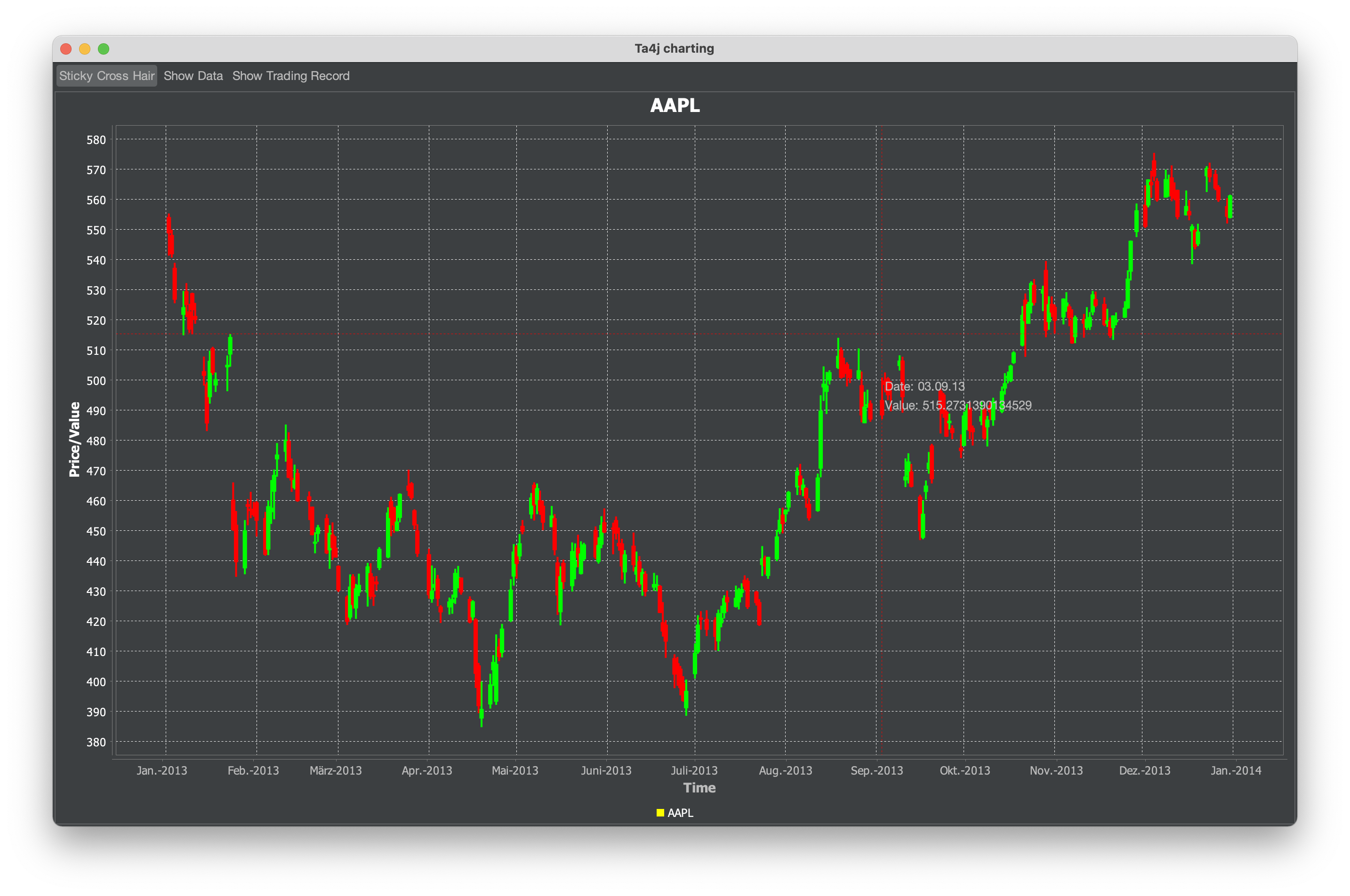Click the crosshair Date 03.09.13 annotation
This screenshot has width=1350, height=896.
(924, 386)
